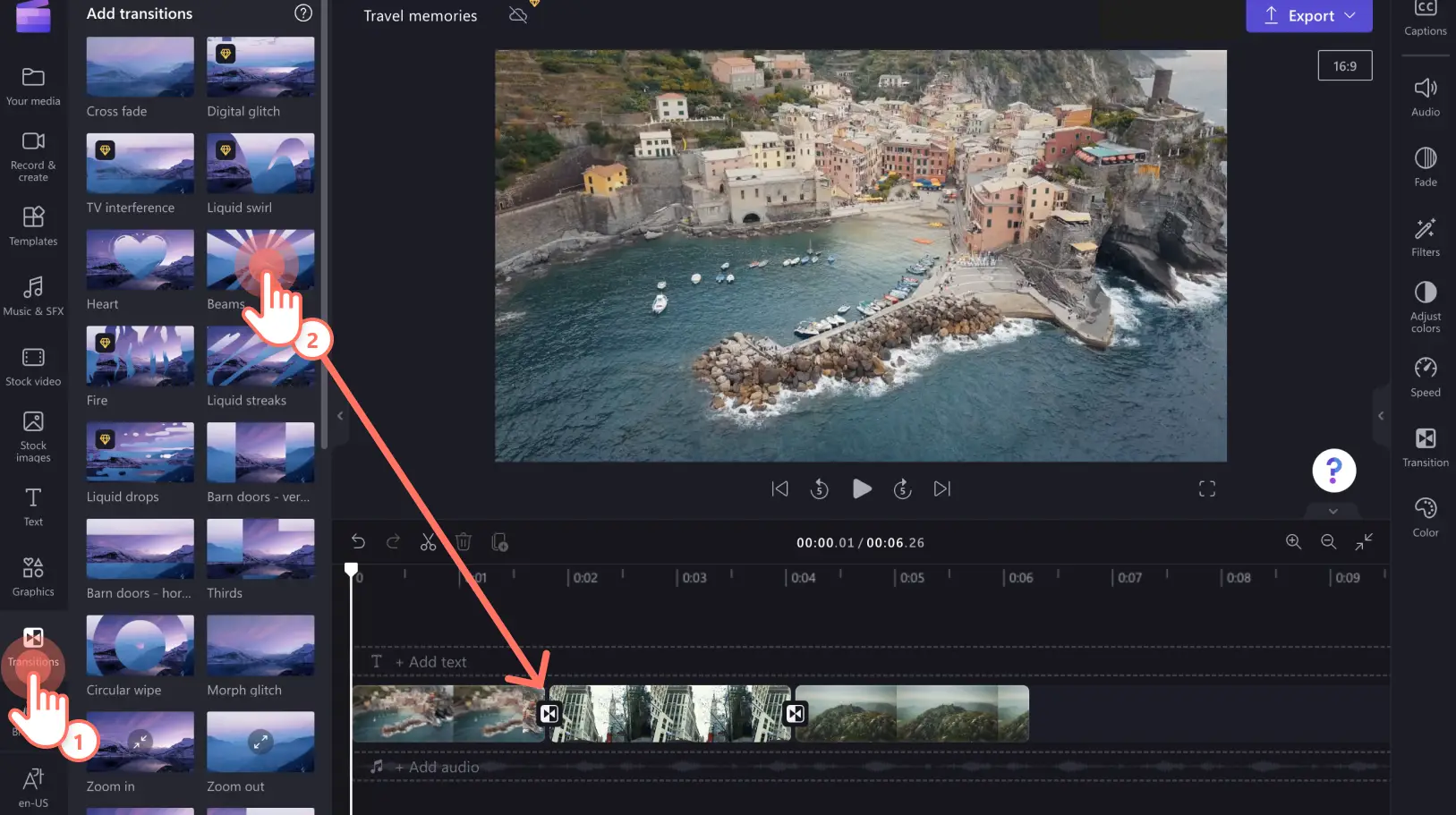1456x815 pixels.
Task: Zoom in on the timeline
Action: click(x=1293, y=541)
